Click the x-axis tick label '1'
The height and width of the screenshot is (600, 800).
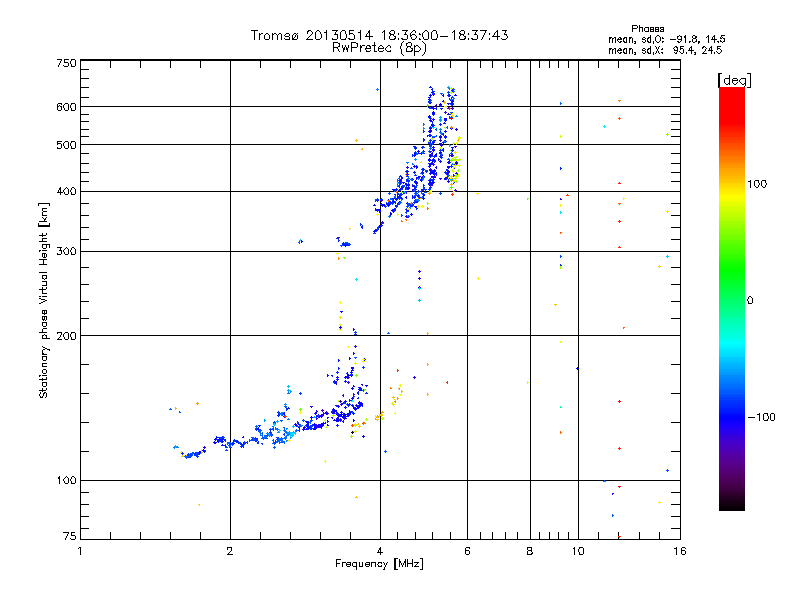(x=80, y=551)
